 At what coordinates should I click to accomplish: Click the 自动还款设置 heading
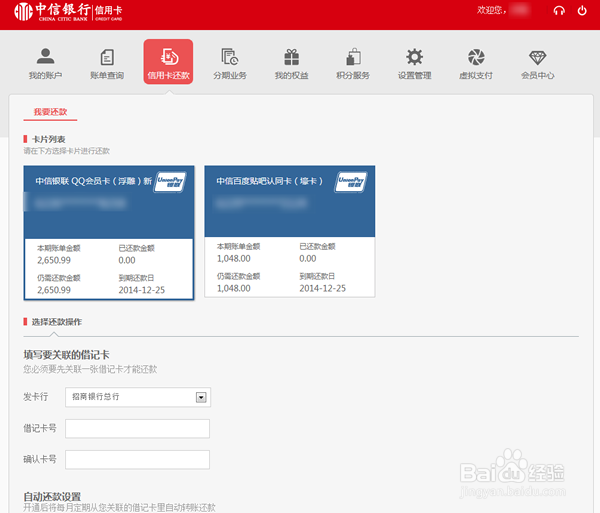click(52, 497)
